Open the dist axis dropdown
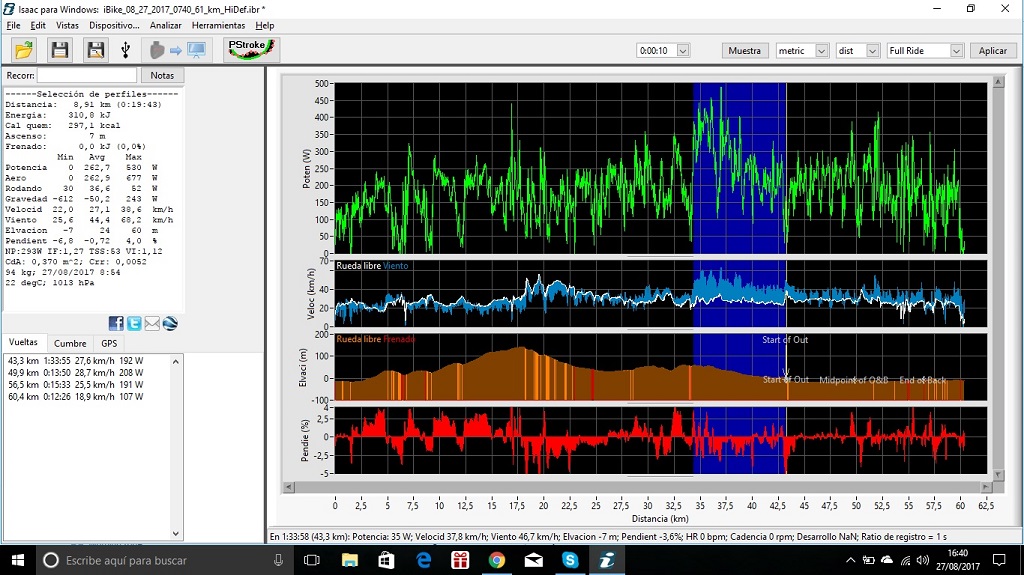 coord(872,50)
